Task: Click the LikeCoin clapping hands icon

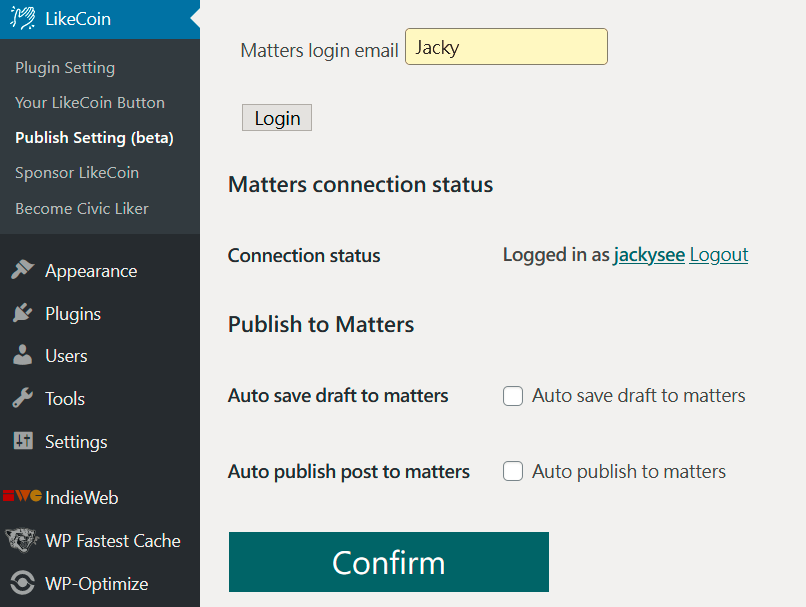Action: 23,18
